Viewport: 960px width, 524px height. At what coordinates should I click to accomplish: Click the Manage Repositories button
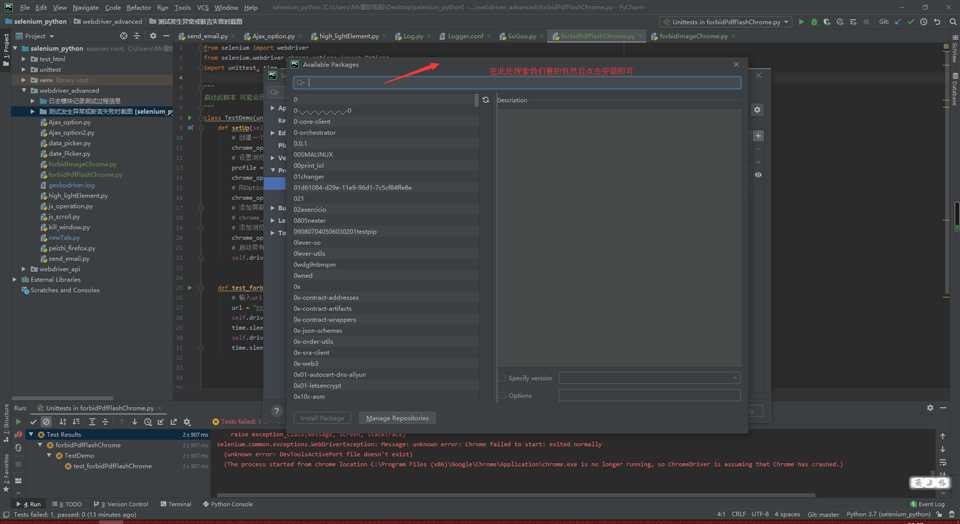coord(397,418)
